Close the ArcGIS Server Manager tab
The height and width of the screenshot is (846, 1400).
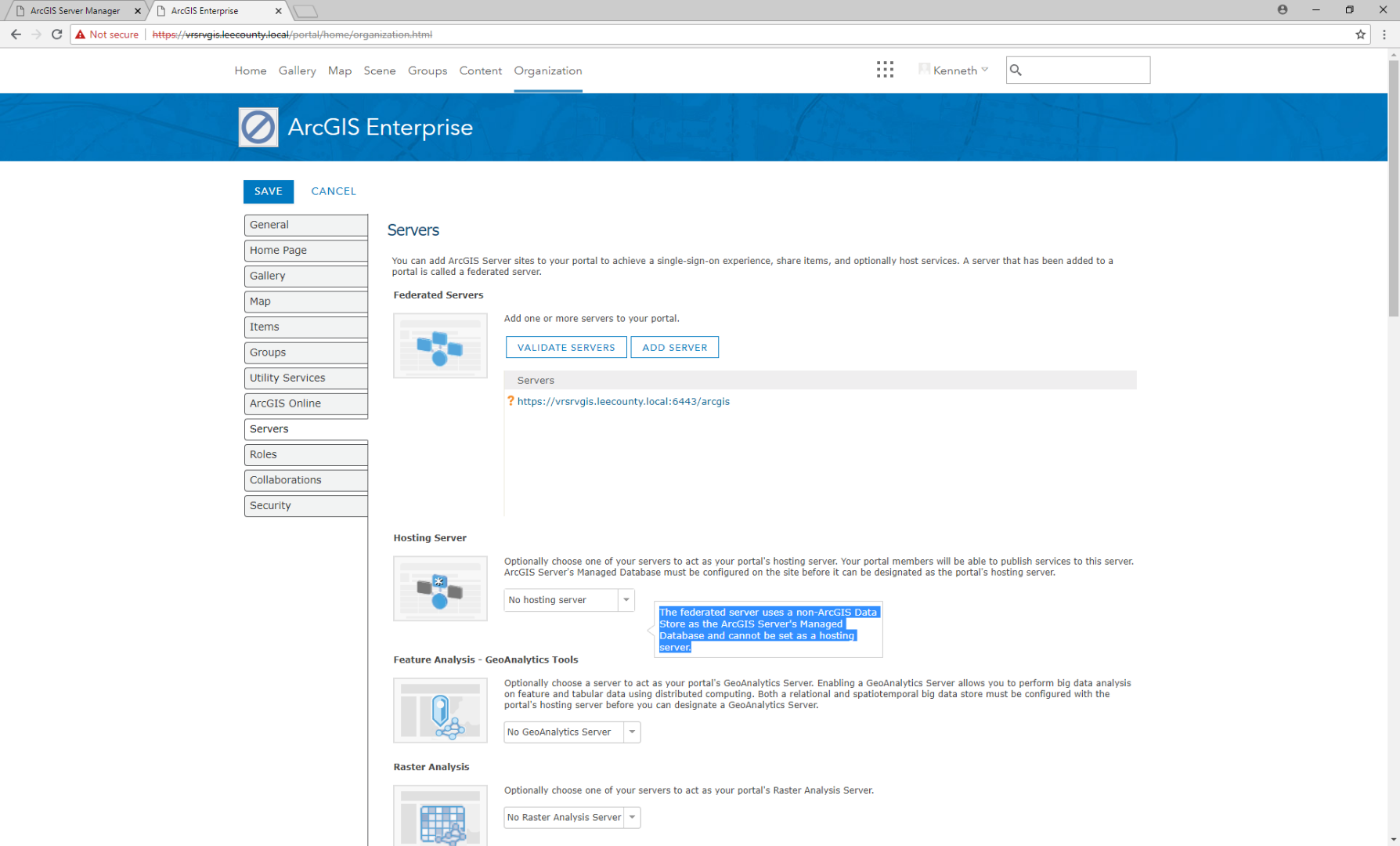click(138, 11)
